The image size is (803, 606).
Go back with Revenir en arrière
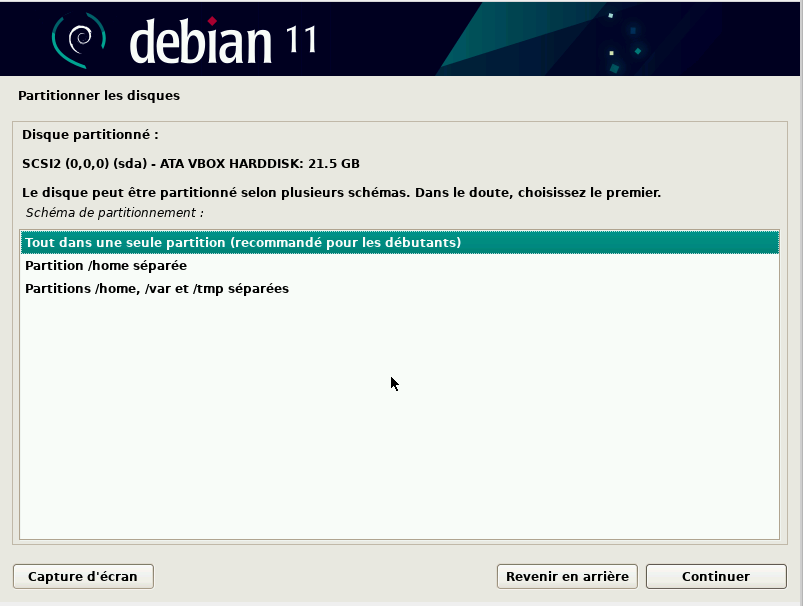point(567,576)
